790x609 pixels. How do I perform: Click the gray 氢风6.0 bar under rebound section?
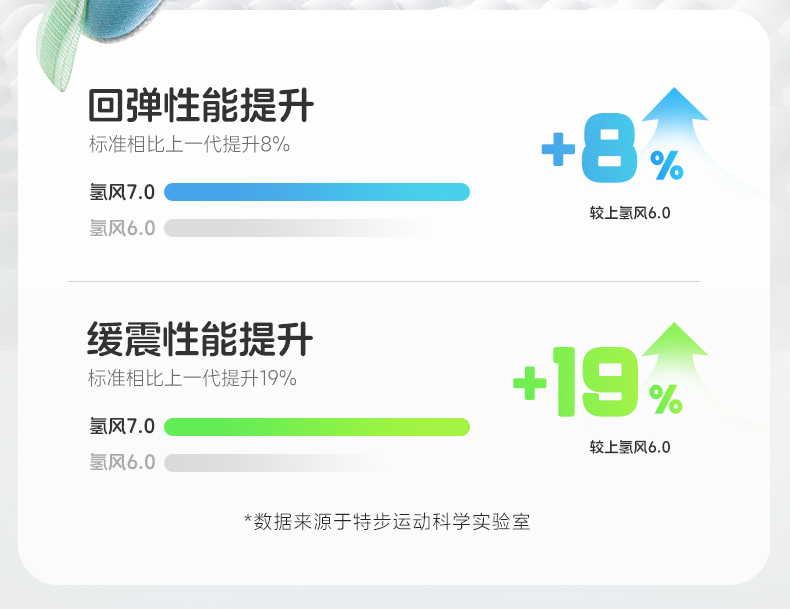(x=297, y=228)
